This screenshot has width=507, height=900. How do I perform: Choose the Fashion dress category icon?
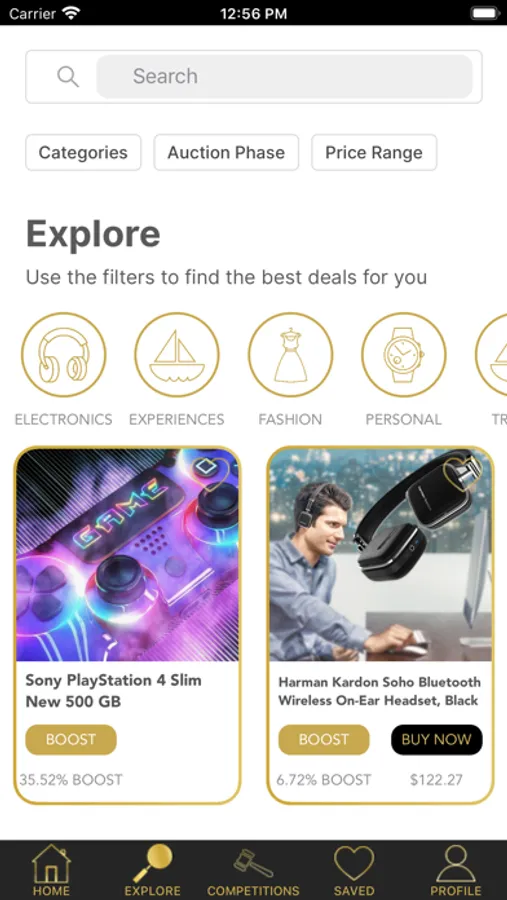[291, 355]
